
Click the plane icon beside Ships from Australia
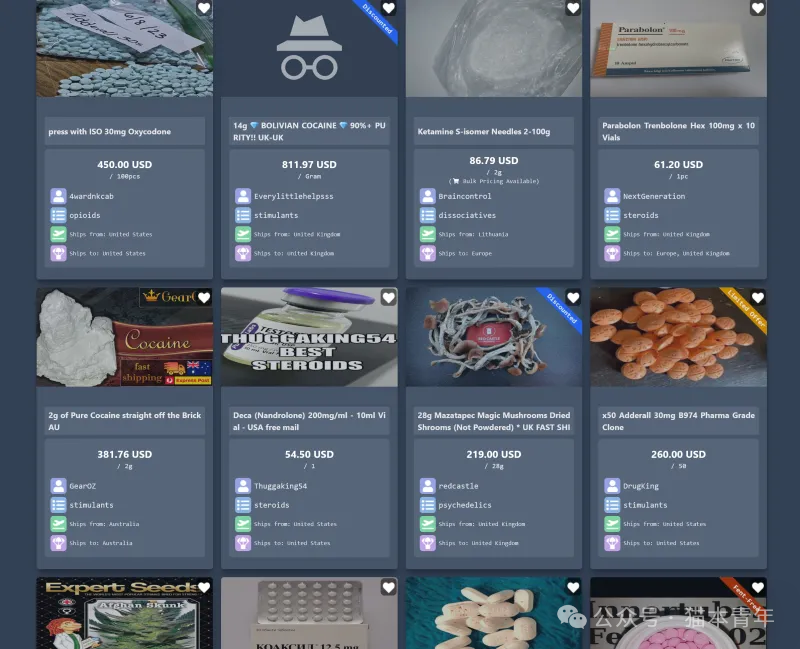tap(58, 524)
